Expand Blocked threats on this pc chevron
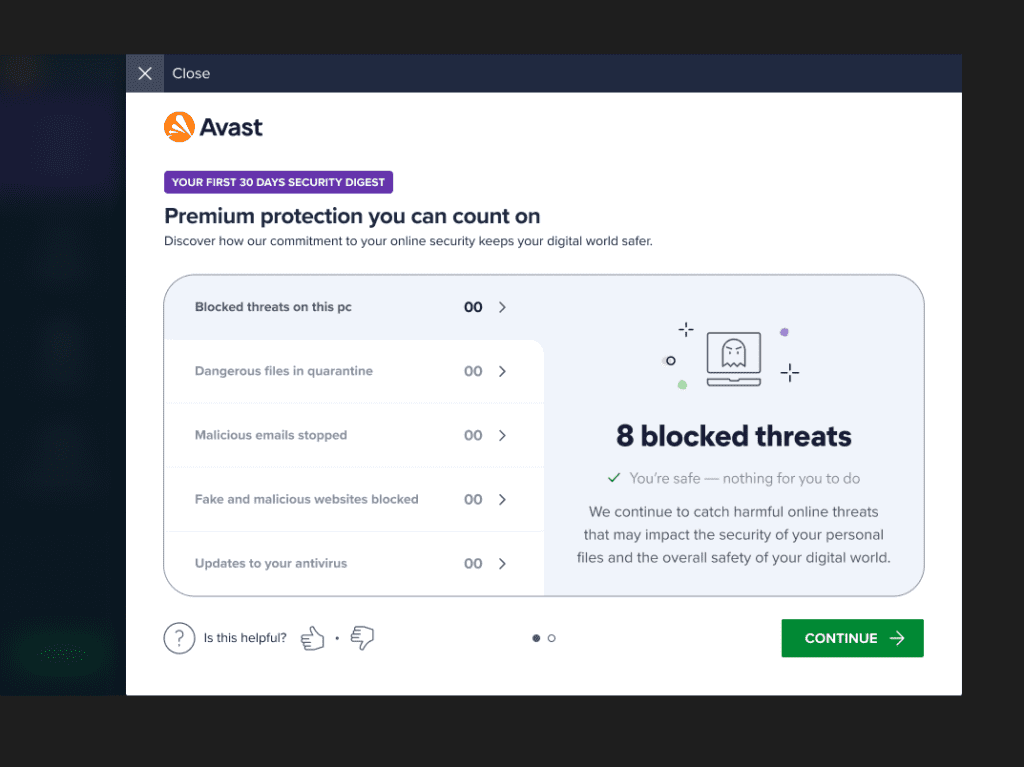Image resolution: width=1024 pixels, height=767 pixels. (x=502, y=307)
